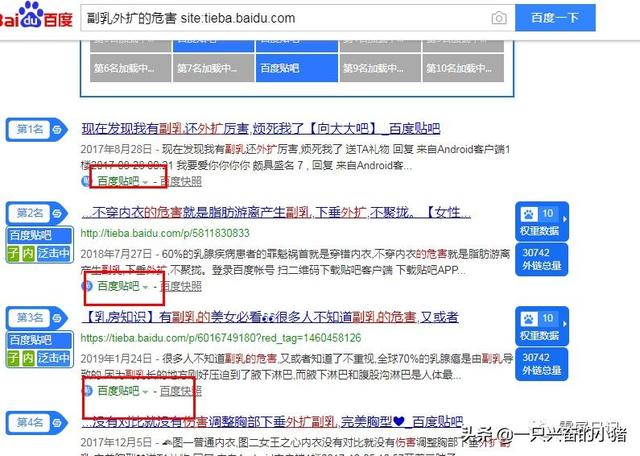Click the Baidu logo
This screenshot has width=640, height=456.
click(36, 16)
